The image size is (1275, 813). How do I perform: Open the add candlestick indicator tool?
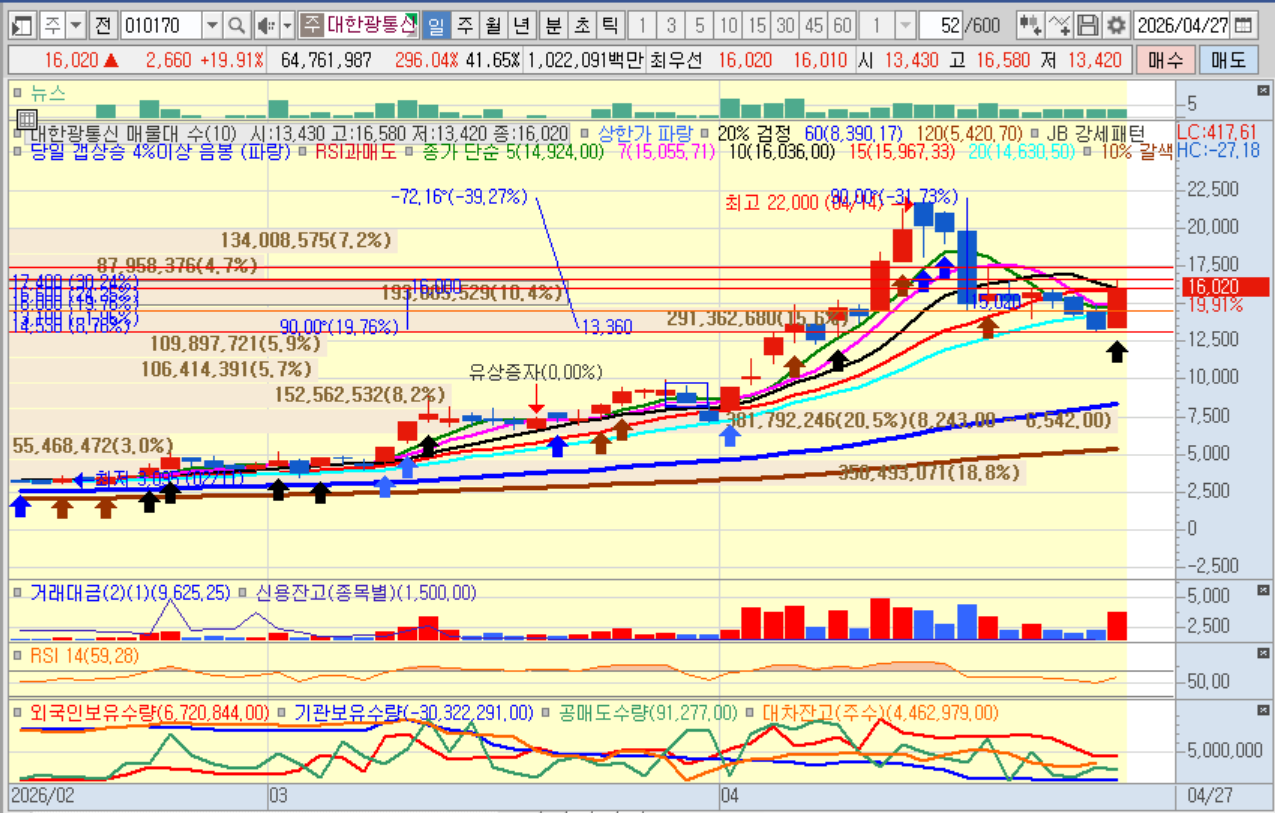coord(1030,25)
